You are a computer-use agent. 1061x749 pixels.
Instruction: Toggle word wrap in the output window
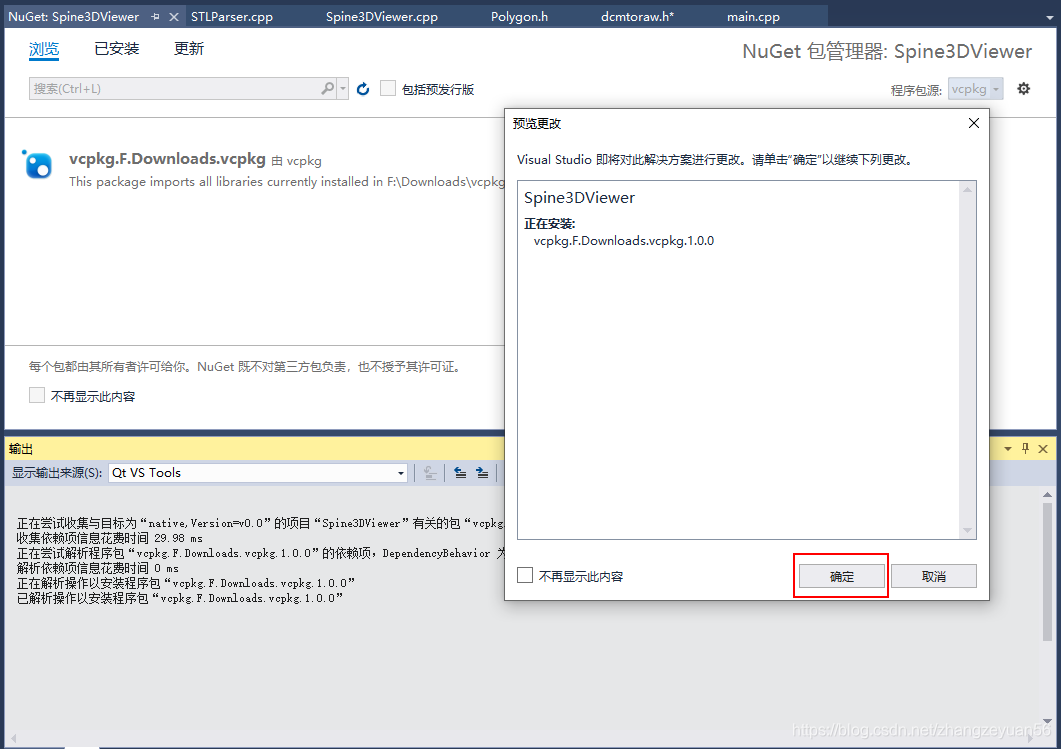pyautogui.click(x=429, y=472)
